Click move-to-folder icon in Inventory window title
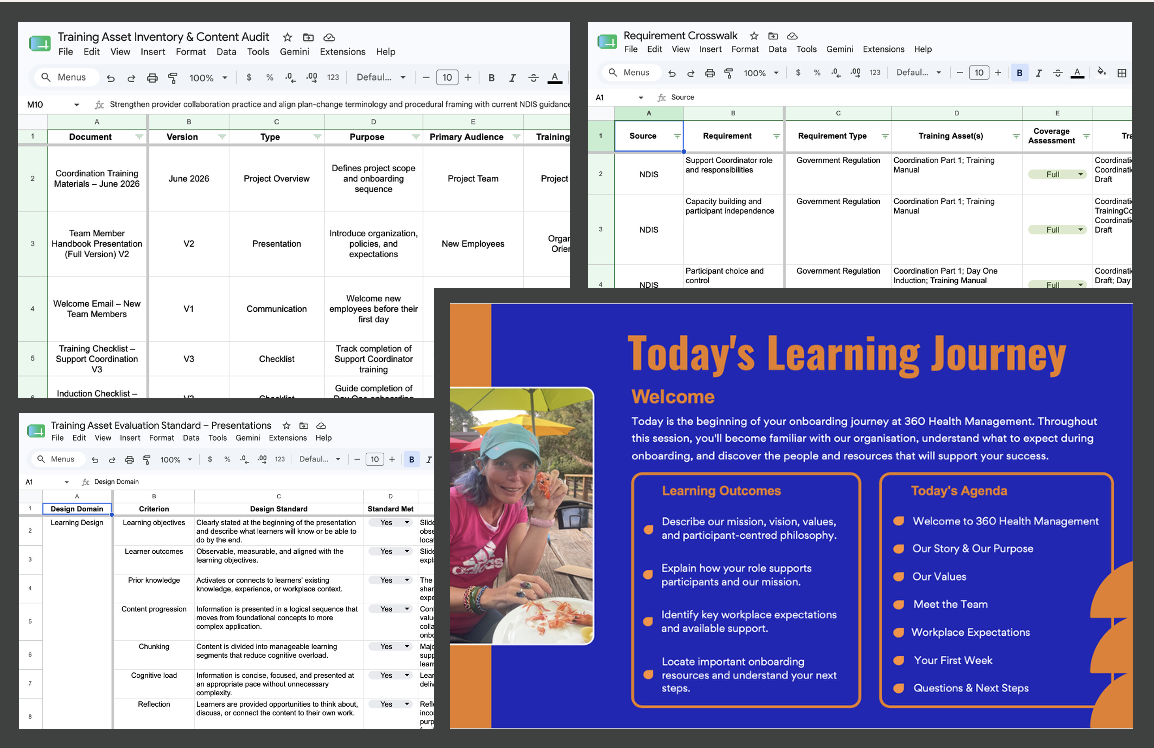This screenshot has width=1154, height=748. pyautogui.click(x=308, y=37)
